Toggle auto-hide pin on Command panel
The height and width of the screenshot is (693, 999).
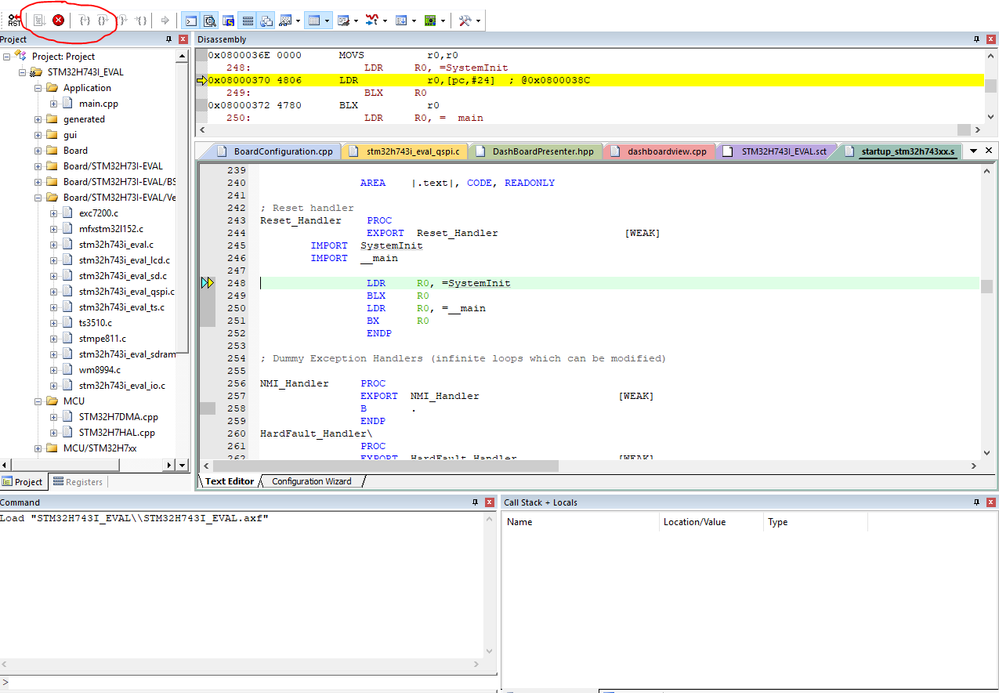[475, 503]
